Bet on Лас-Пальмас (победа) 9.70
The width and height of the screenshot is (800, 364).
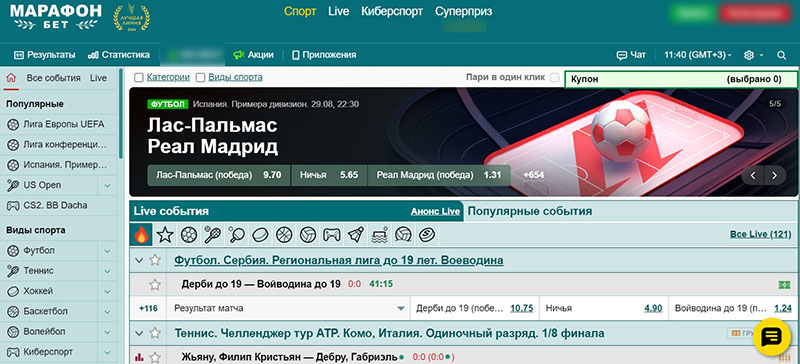(219, 175)
